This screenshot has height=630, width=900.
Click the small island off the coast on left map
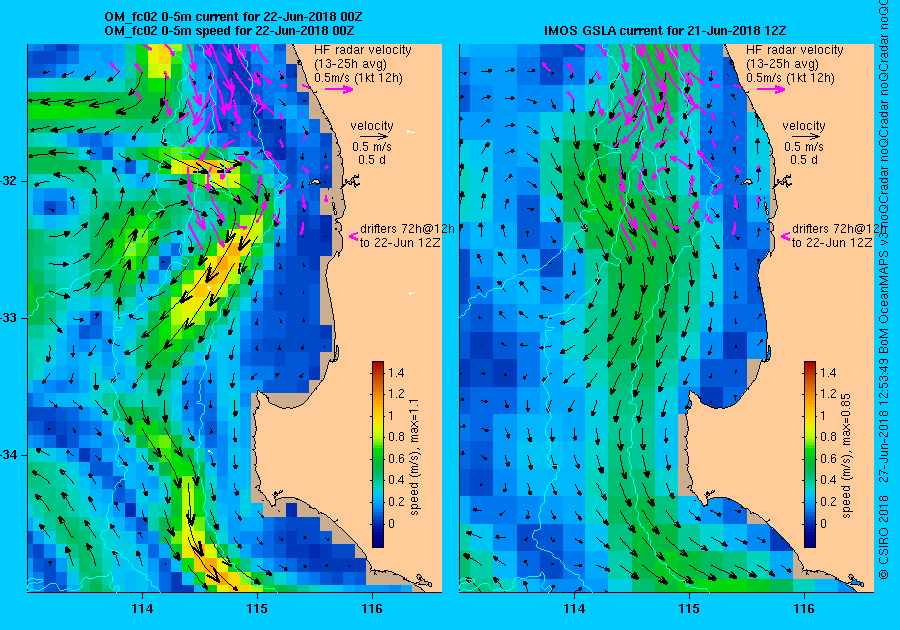click(314, 182)
